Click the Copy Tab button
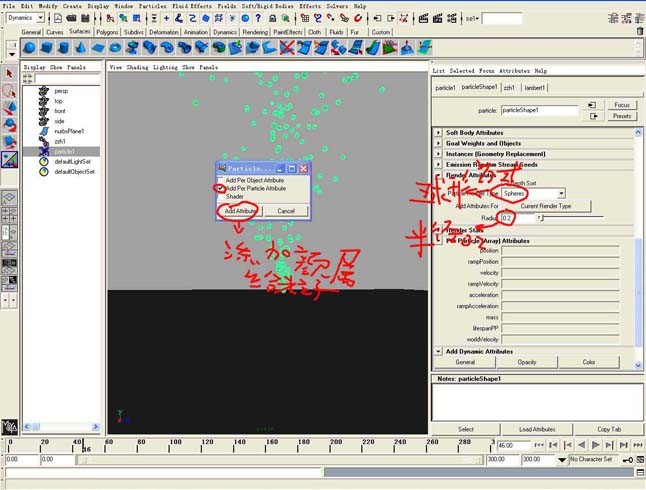Viewport: 646px width, 490px height. [609, 429]
